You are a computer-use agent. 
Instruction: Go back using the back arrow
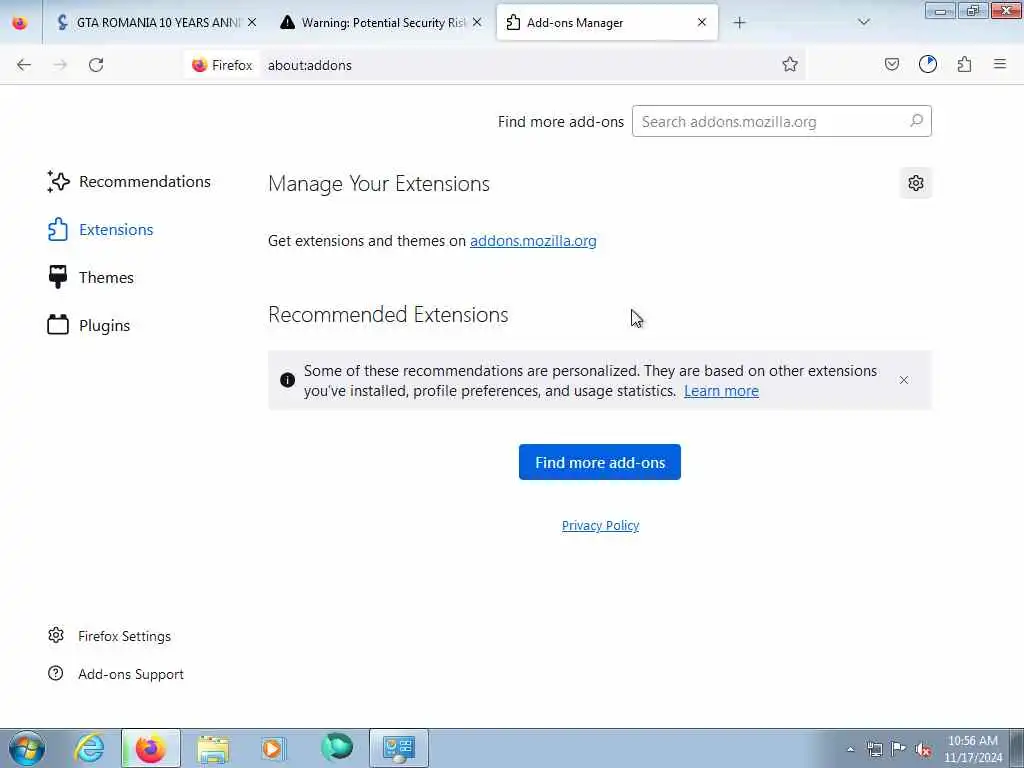pos(24,65)
